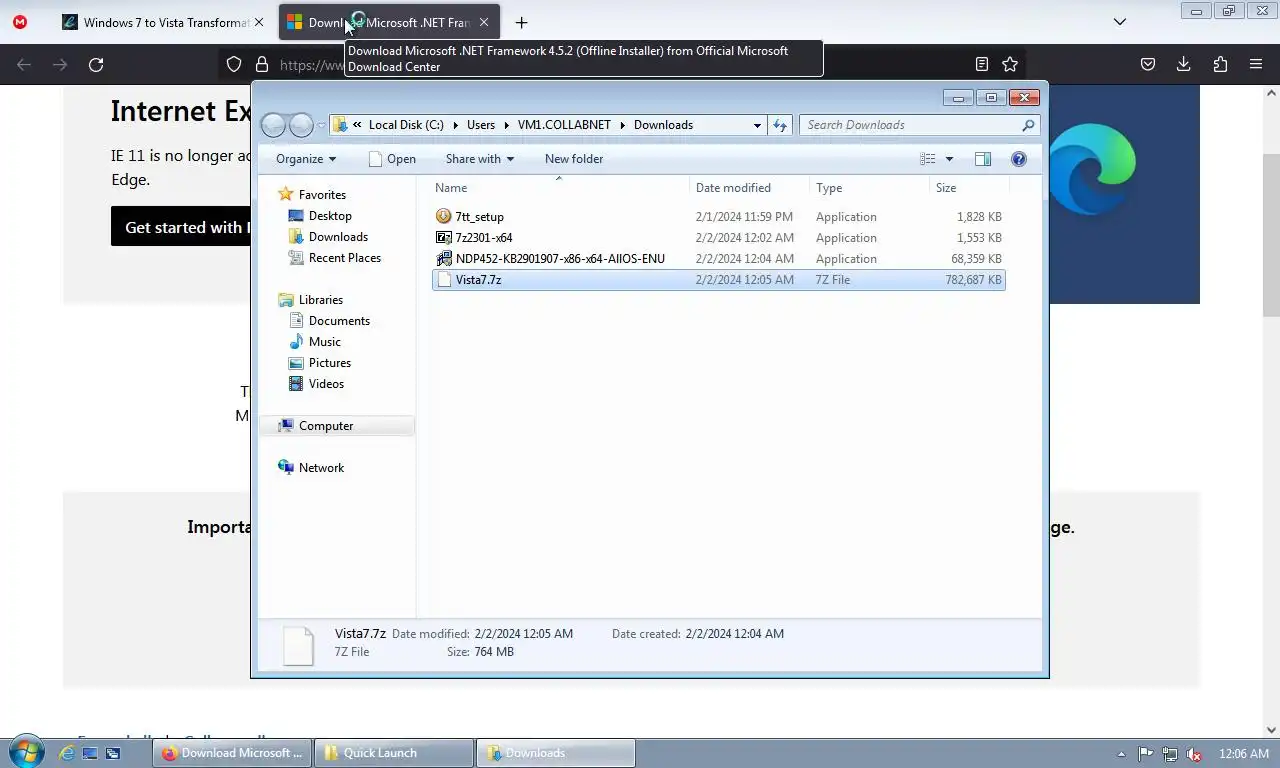Bookmark this page with the star

click(1010, 65)
